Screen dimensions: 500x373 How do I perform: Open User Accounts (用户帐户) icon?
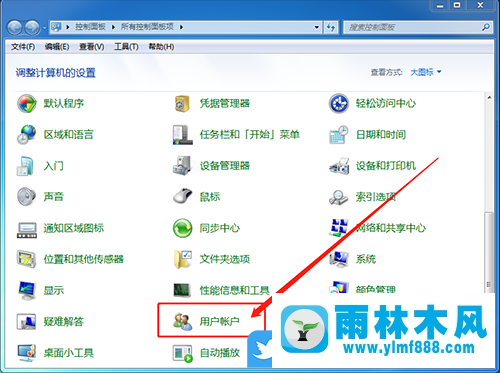tap(182, 321)
